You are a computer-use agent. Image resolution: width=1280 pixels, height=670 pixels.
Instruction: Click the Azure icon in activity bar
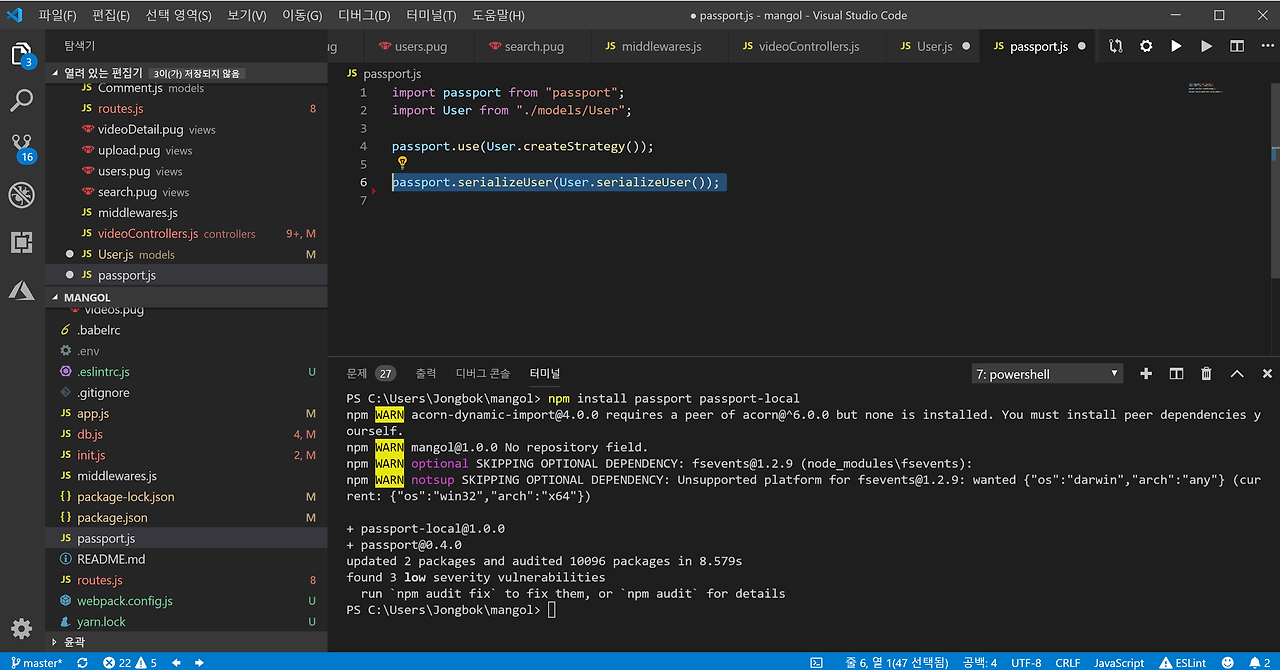[x=21, y=290]
